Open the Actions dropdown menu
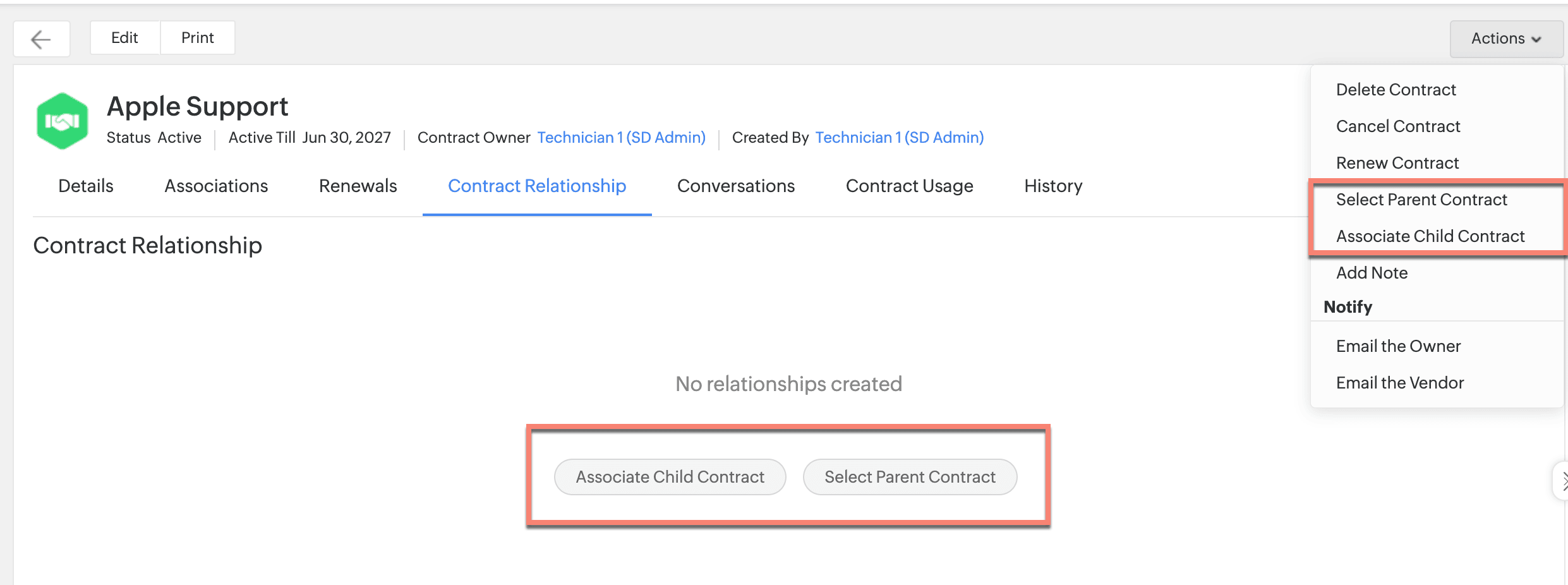Viewport: 1568px width, 585px height. point(1505,39)
